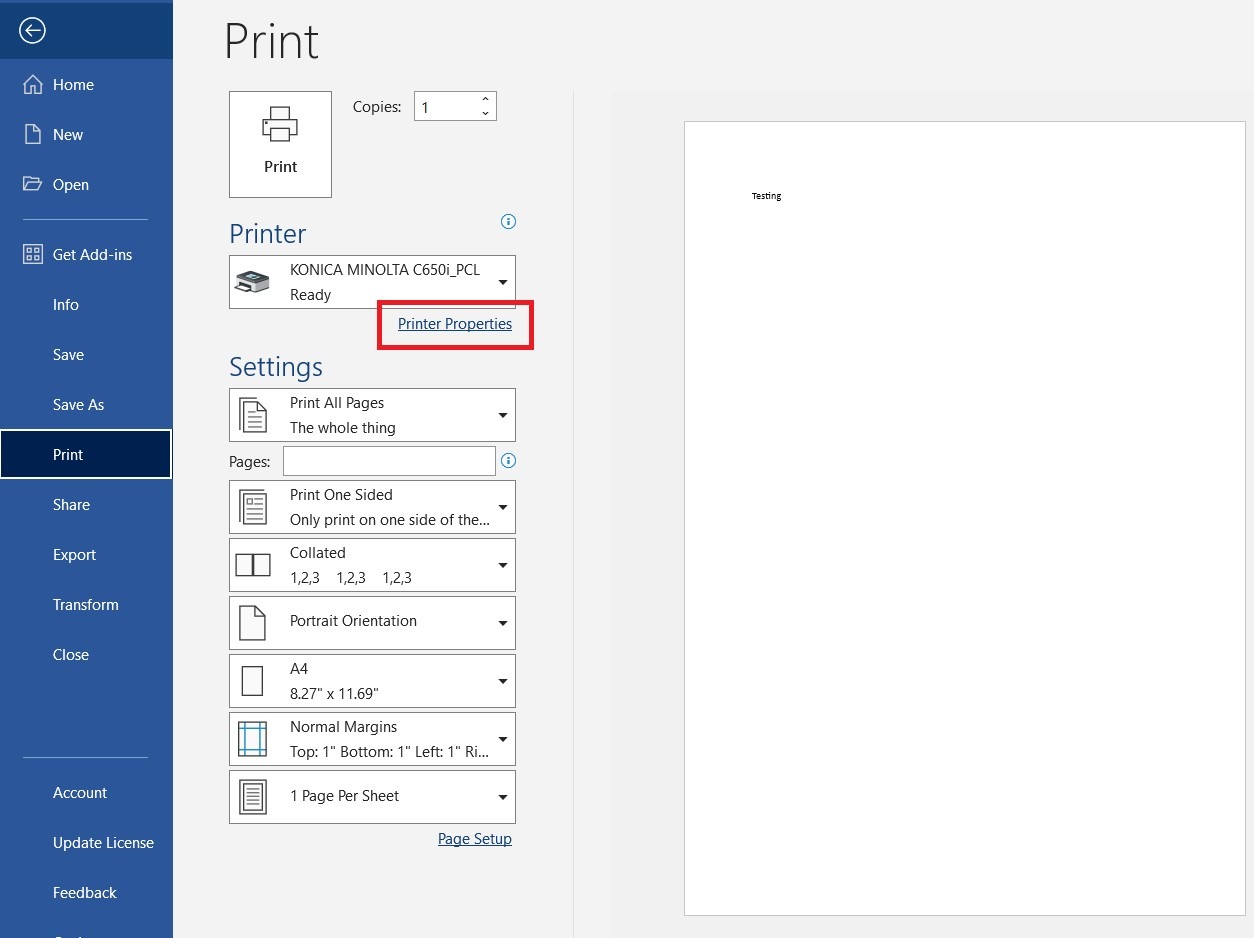Expand the Print One Sided dropdown
Viewport: 1254px width, 938px height.
point(372,507)
